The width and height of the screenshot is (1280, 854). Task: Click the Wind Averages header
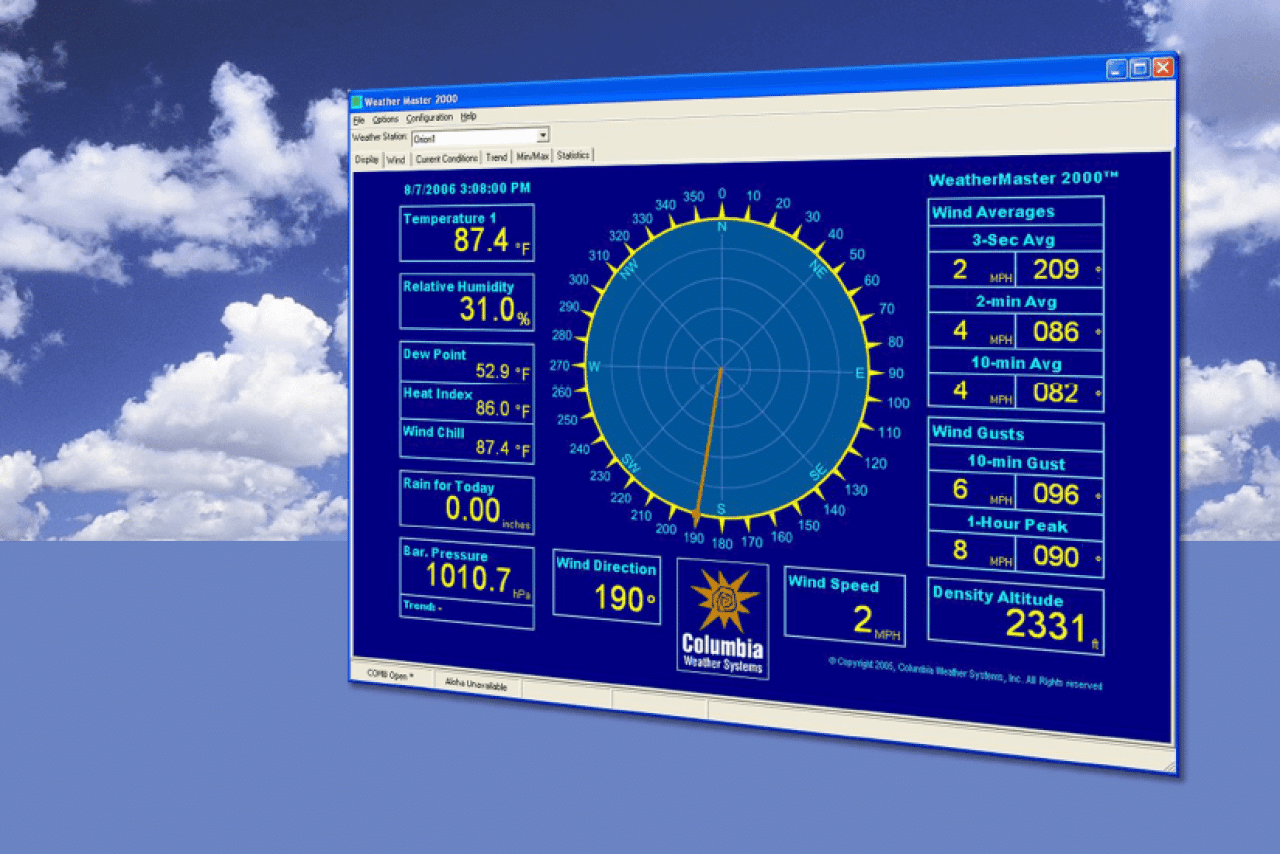click(1016, 211)
